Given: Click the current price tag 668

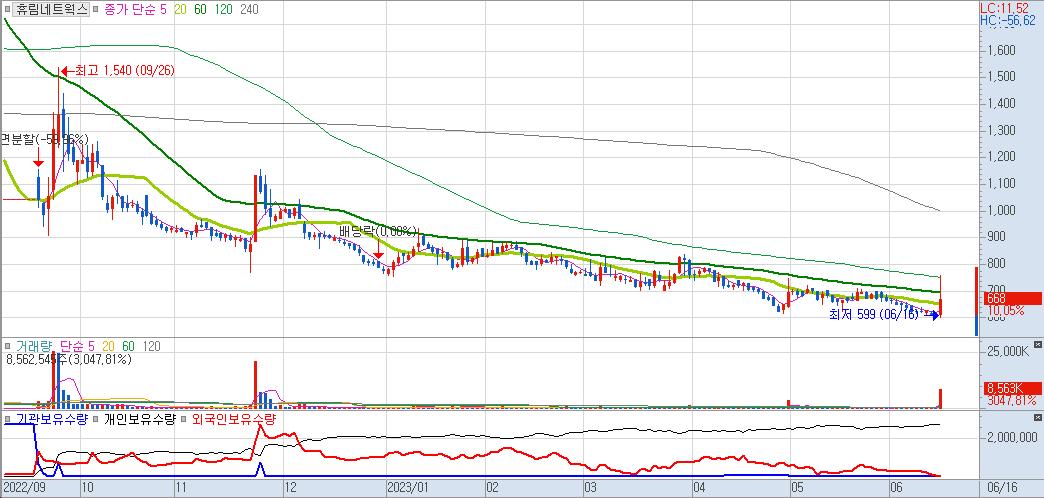Looking at the screenshot, I should tap(1014, 298).
